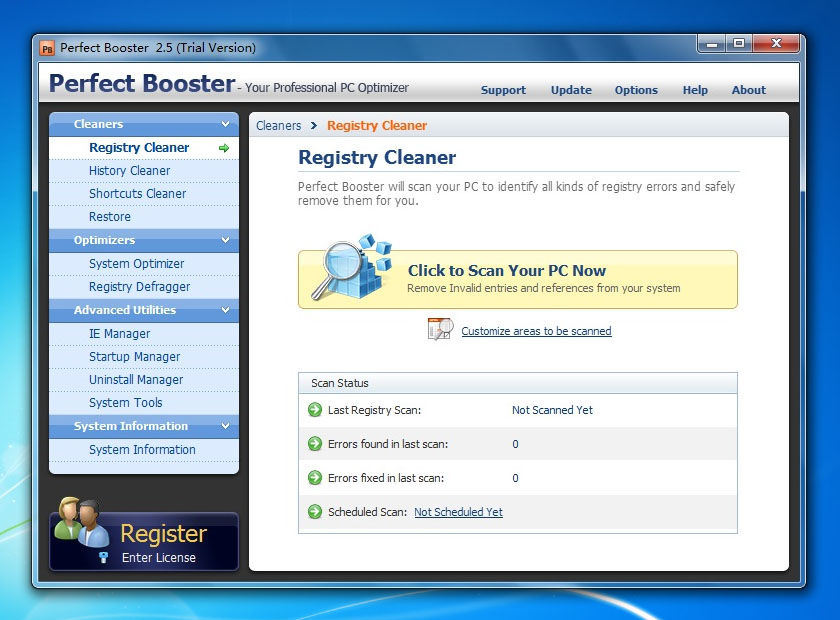Click the Register button text

click(163, 534)
